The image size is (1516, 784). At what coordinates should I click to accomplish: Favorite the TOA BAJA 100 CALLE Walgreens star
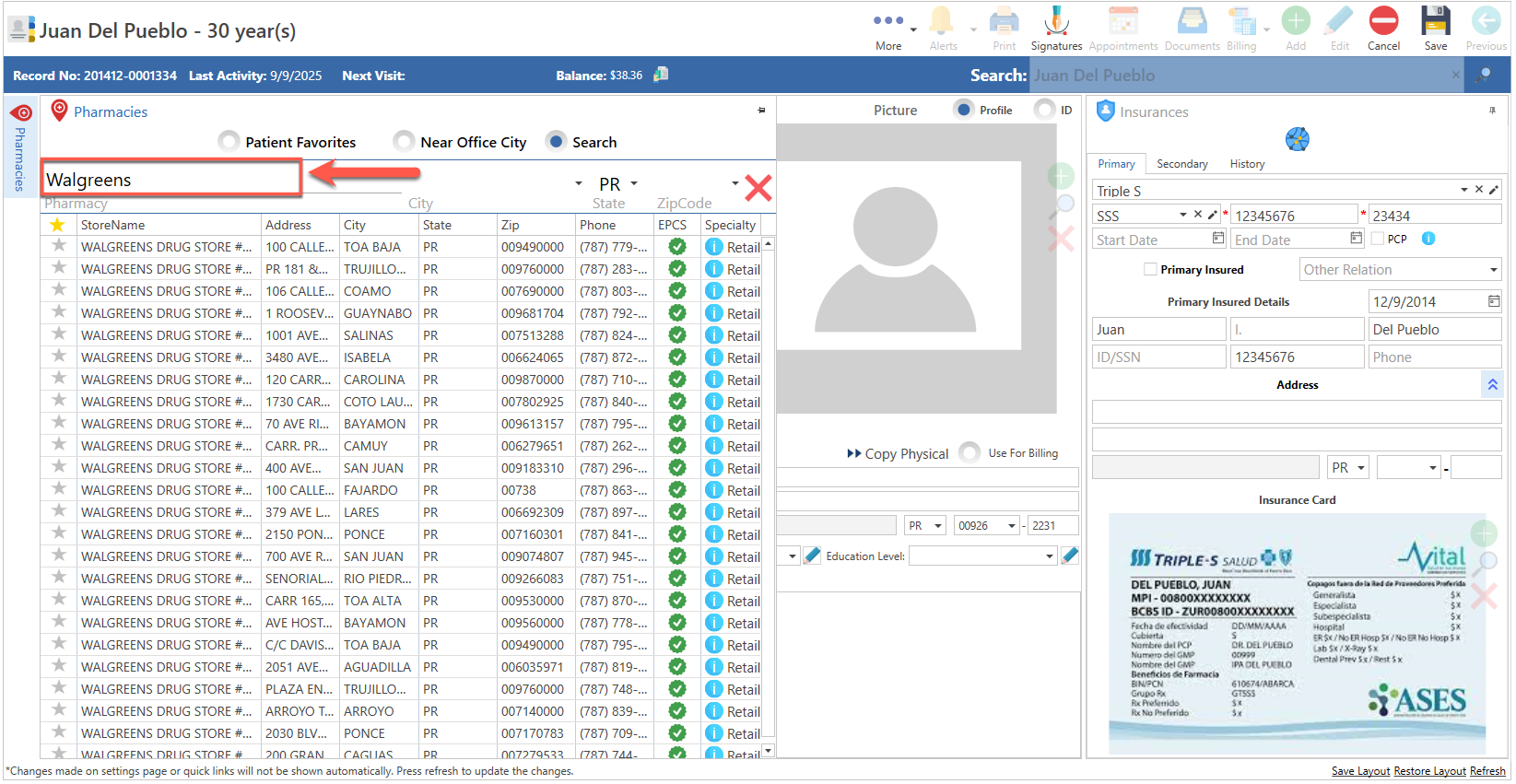59,246
